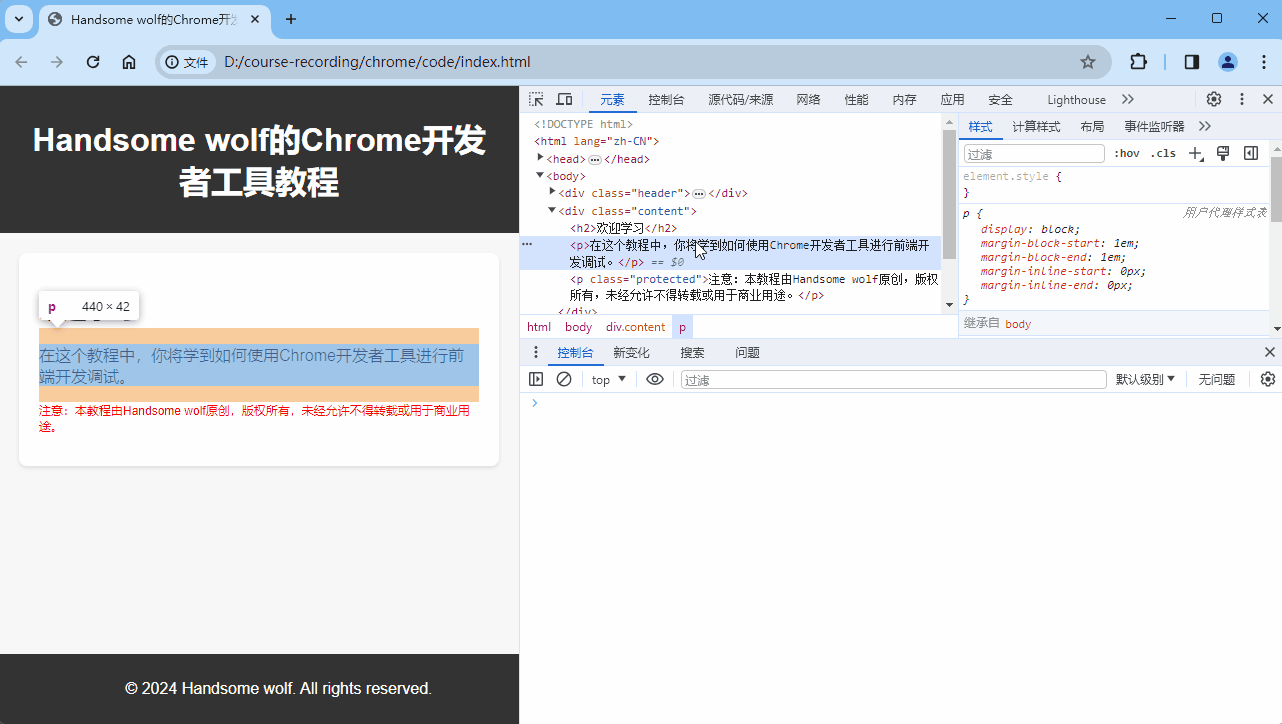Show more DevTools tabs chevron
The image size is (1282, 724).
(x=1128, y=99)
